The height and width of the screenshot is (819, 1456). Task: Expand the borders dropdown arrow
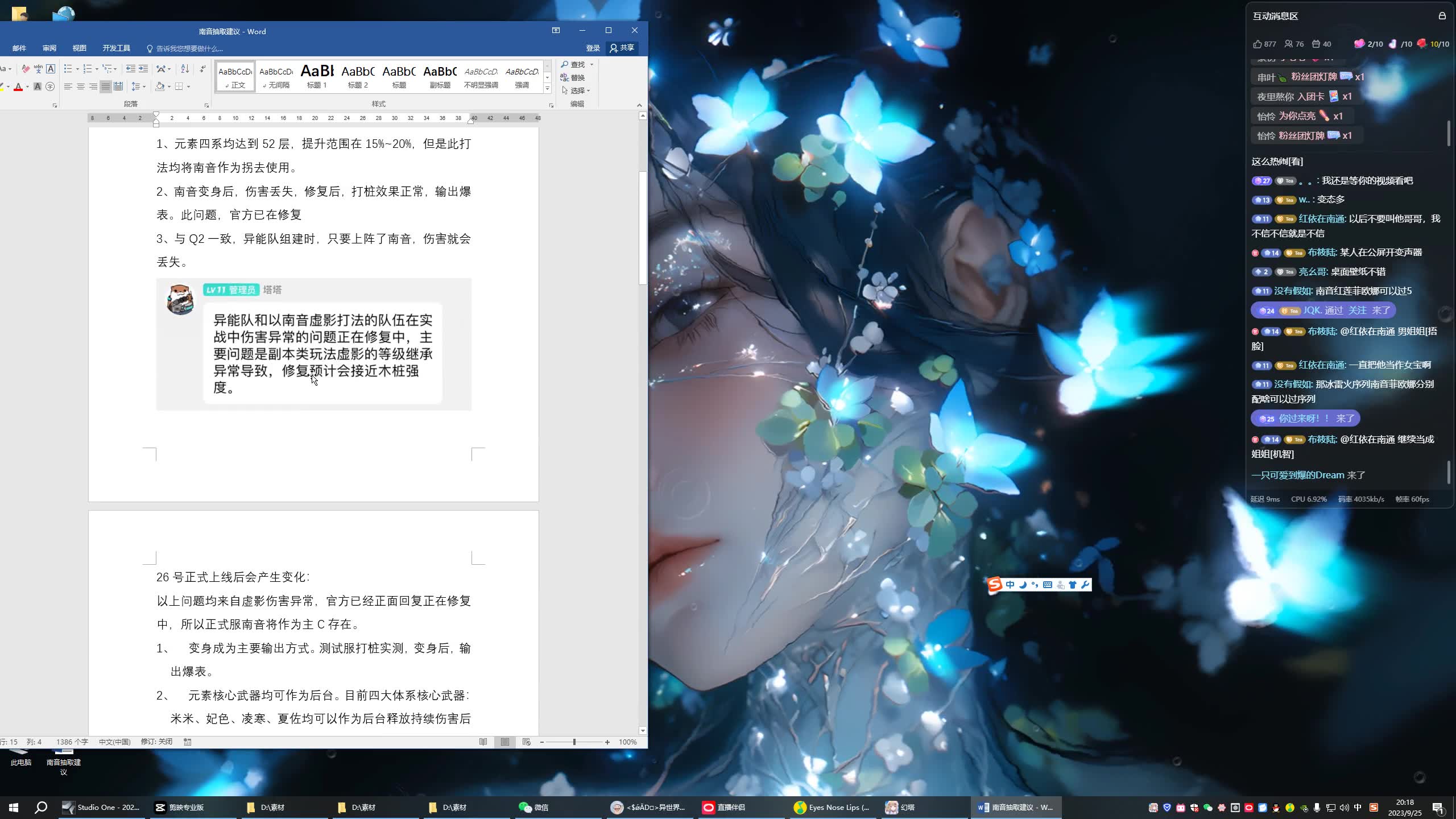[188, 86]
